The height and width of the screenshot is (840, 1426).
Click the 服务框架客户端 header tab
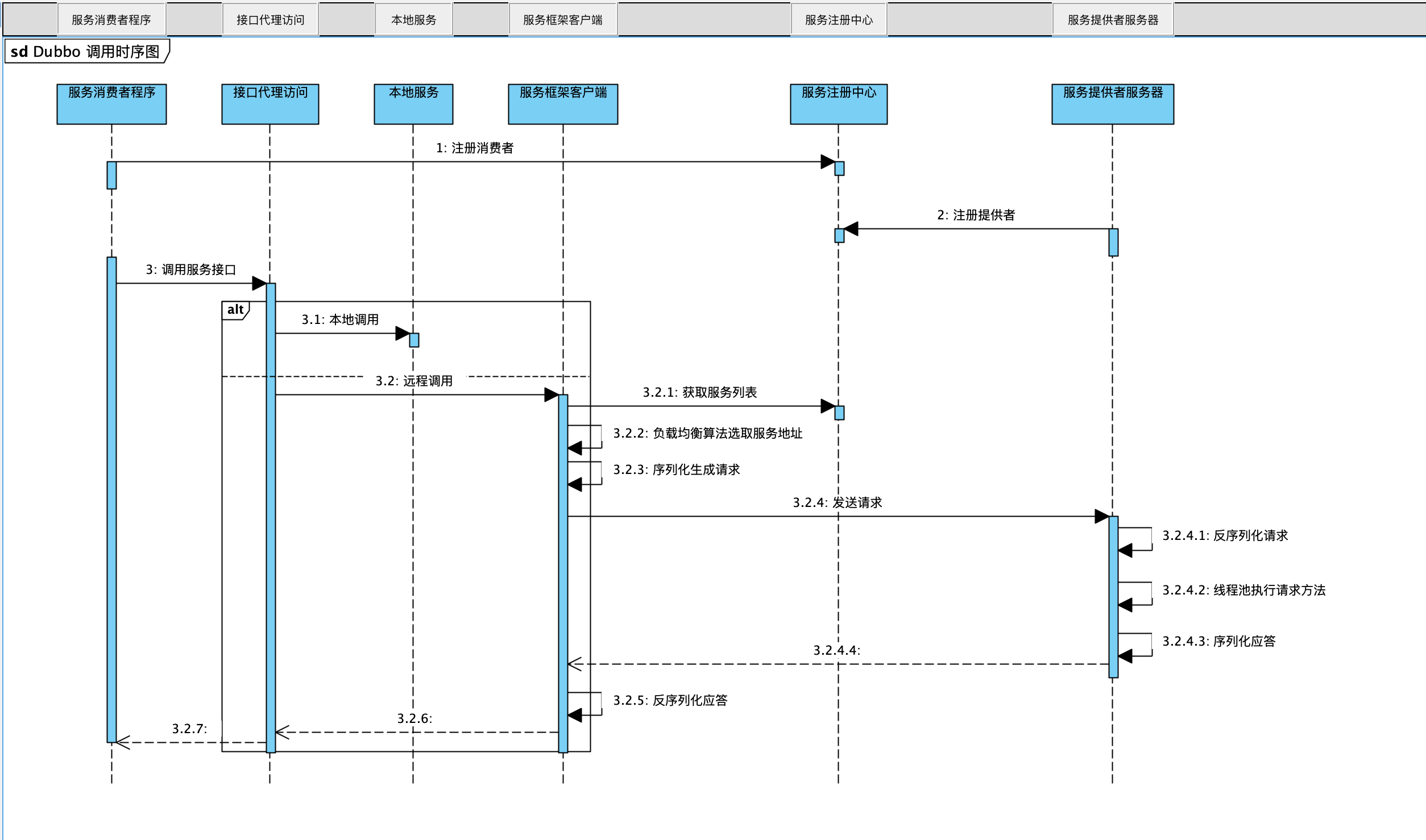point(563,20)
